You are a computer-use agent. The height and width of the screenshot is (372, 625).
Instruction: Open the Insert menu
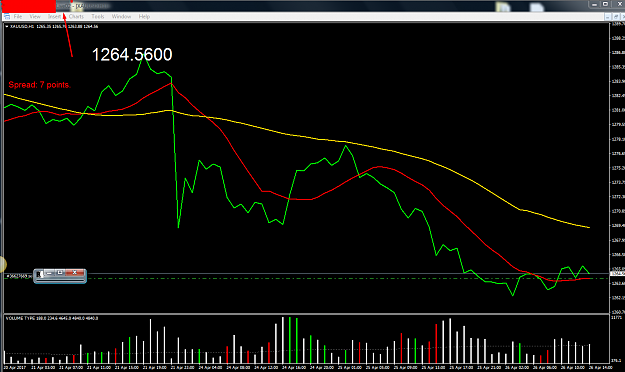[54, 17]
